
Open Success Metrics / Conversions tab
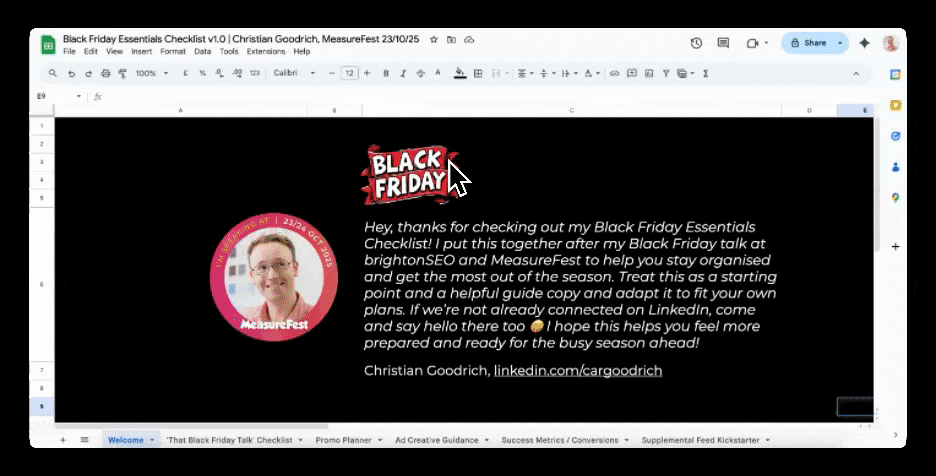560,440
